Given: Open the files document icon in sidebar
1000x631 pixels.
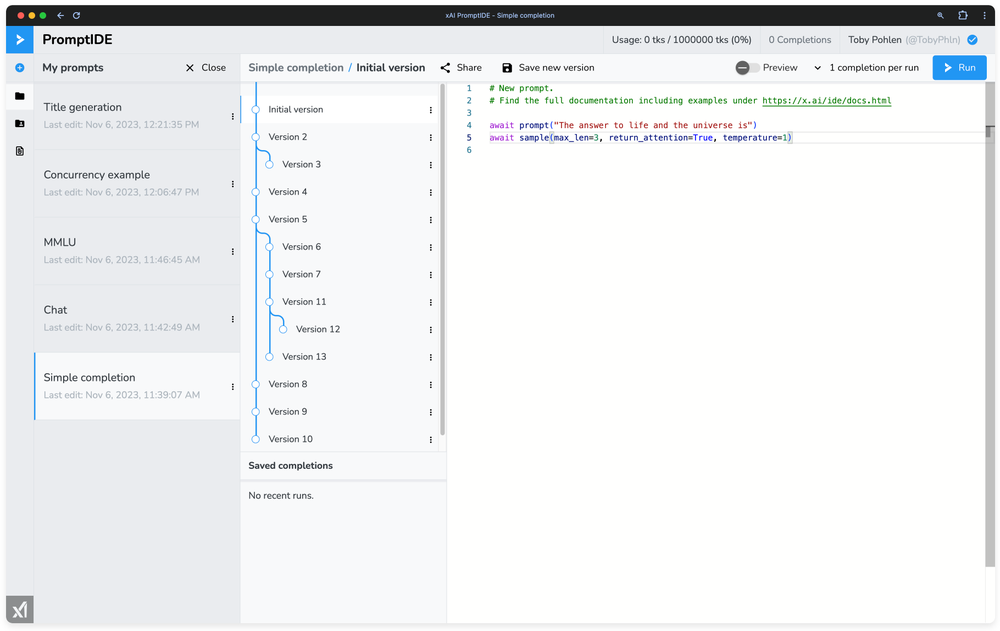Looking at the screenshot, I should pos(19,151).
